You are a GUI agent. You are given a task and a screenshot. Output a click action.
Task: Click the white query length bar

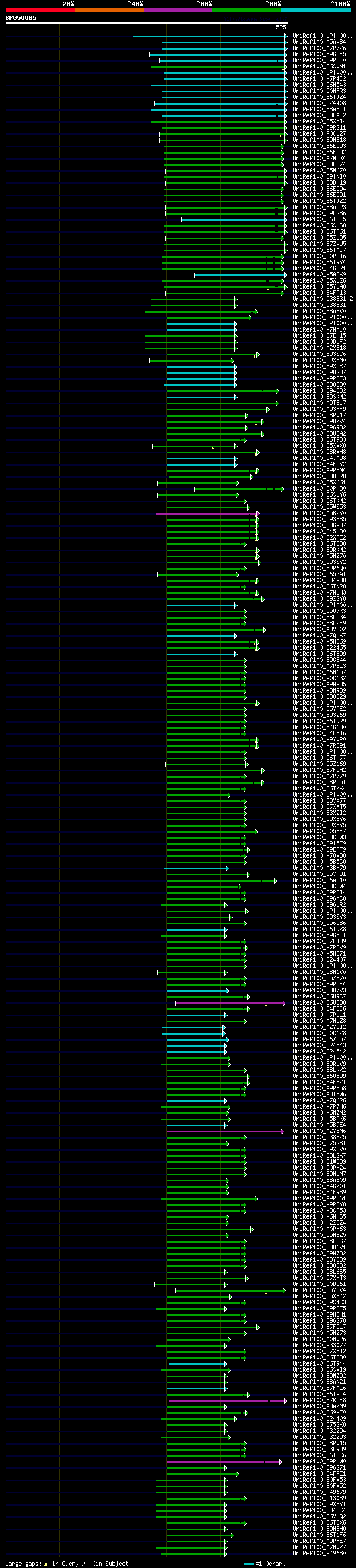[147, 23]
